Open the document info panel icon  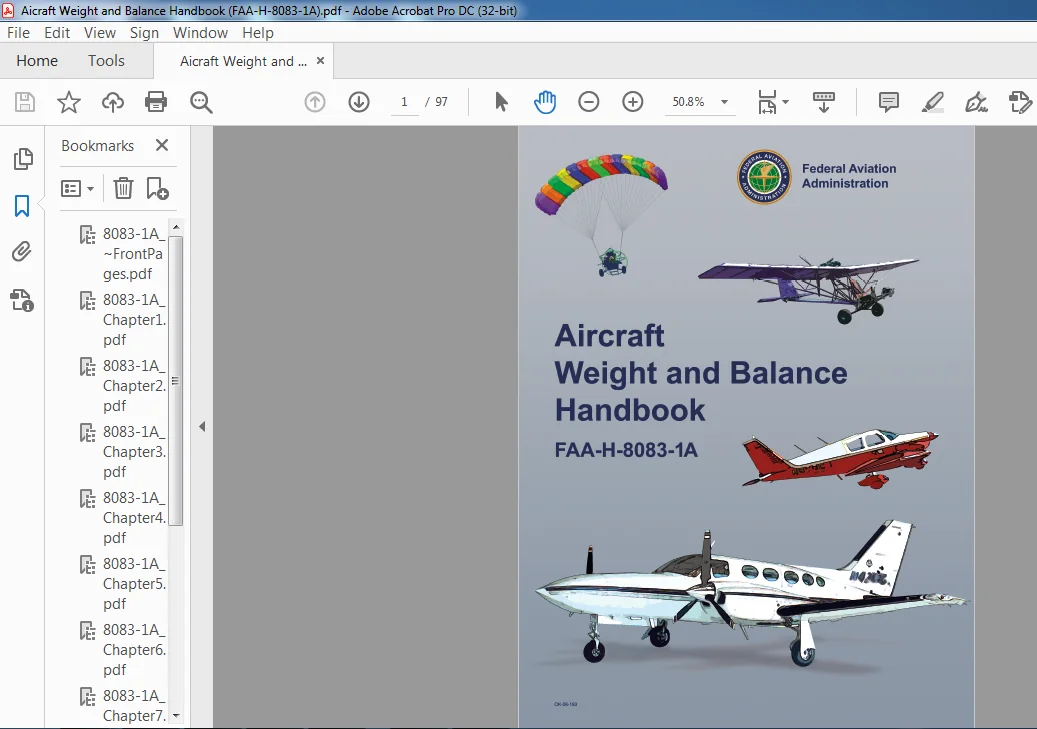click(22, 300)
